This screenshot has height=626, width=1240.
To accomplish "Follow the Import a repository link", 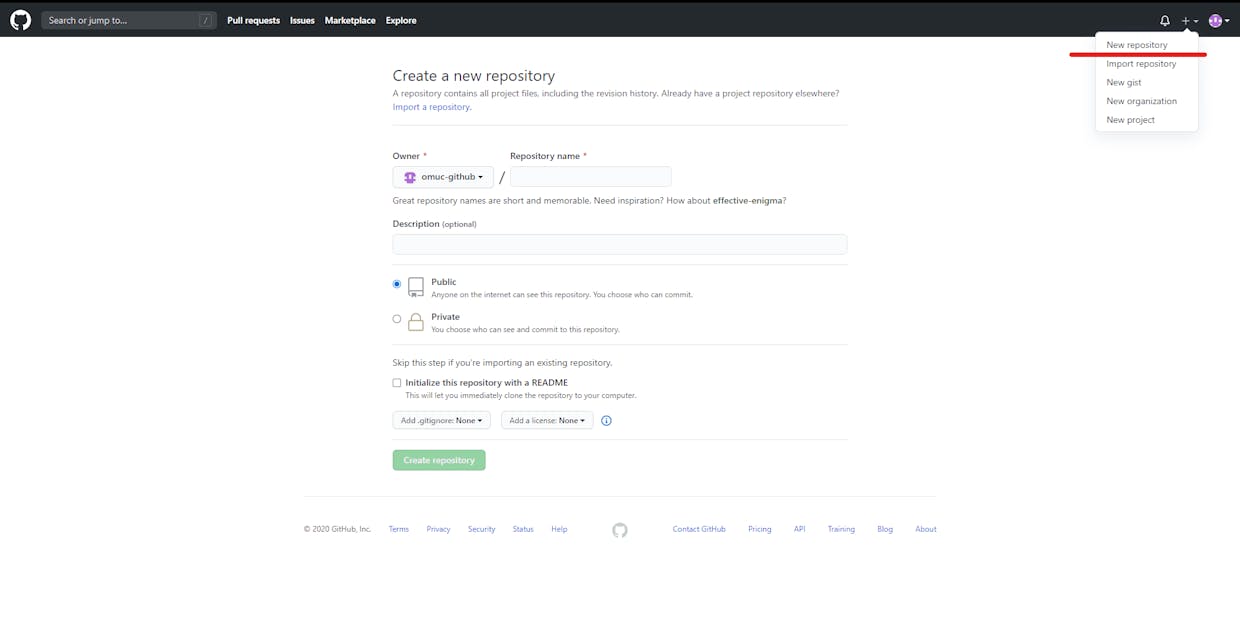I will 431,107.
